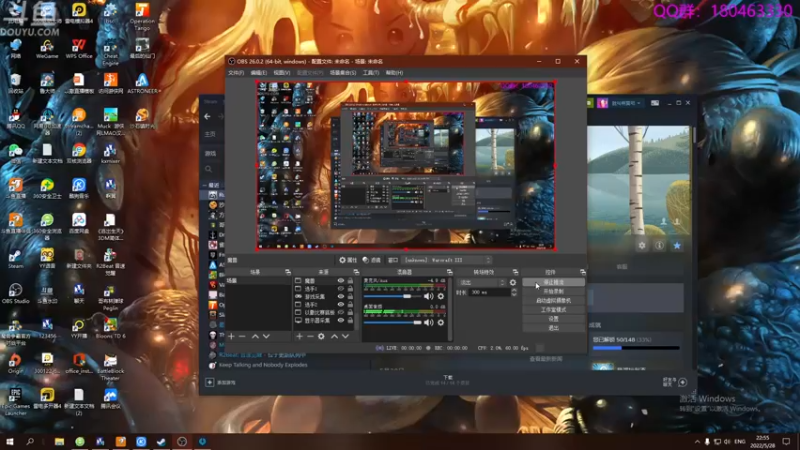Click the star favorite icon in Steam window
Viewport: 800px width, 450px height.
coord(677,245)
